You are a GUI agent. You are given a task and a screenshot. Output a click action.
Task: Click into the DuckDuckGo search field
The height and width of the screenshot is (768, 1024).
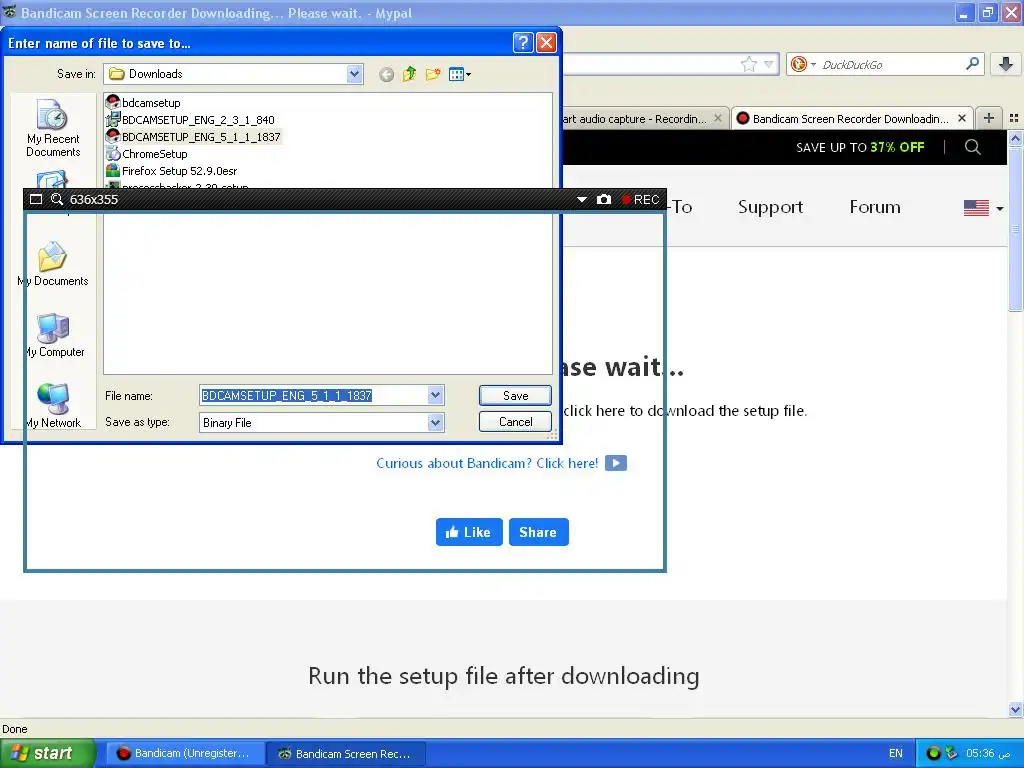[x=889, y=64]
